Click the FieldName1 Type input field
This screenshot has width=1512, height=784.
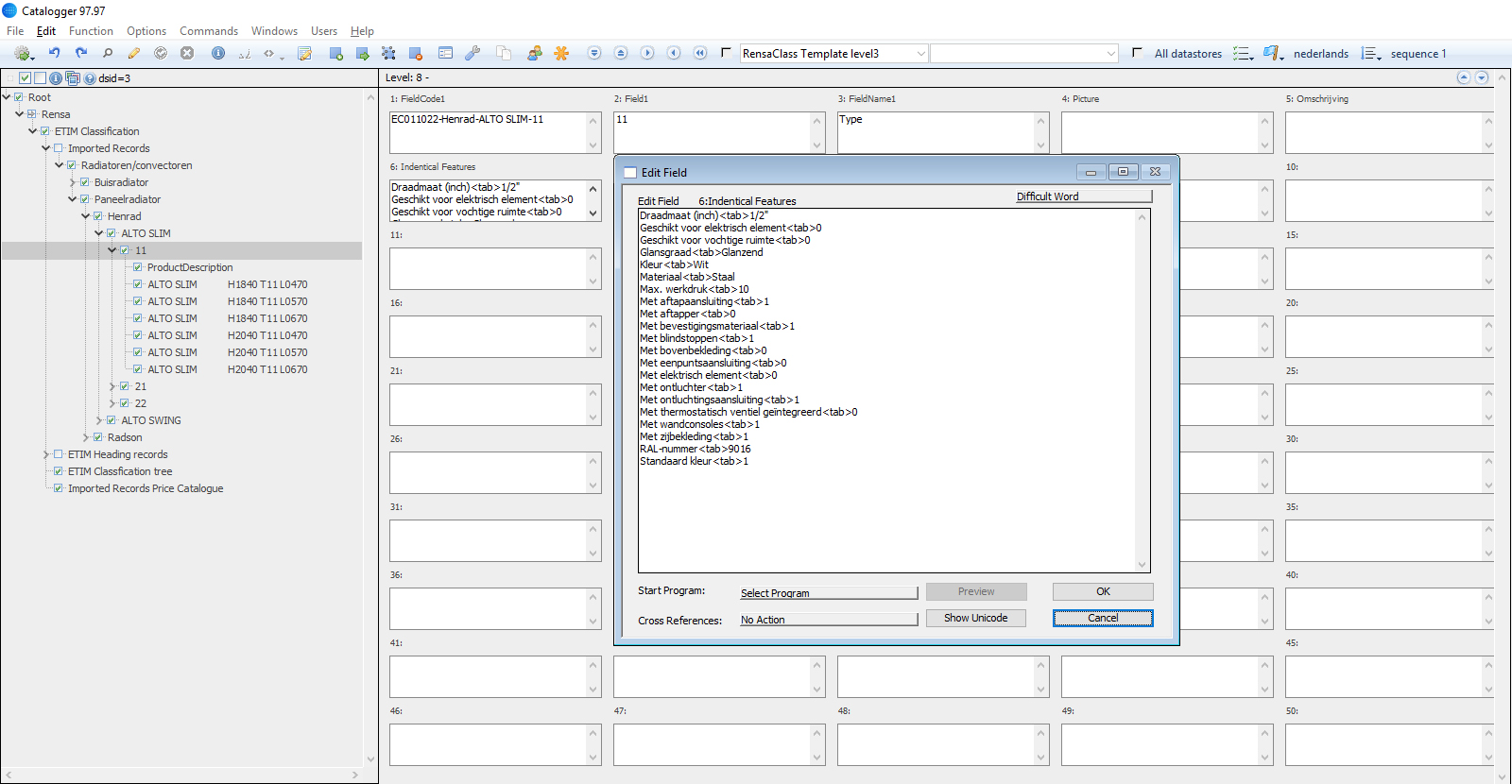tap(936, 132)
